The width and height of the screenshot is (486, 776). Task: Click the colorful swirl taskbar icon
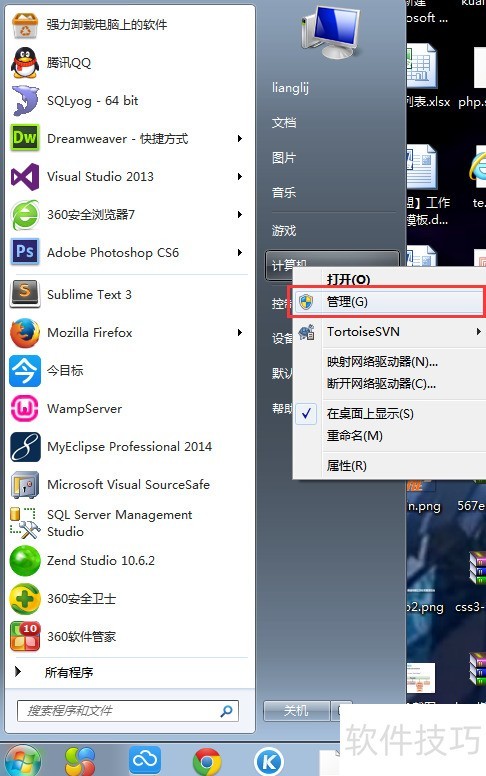coord(79,761)
